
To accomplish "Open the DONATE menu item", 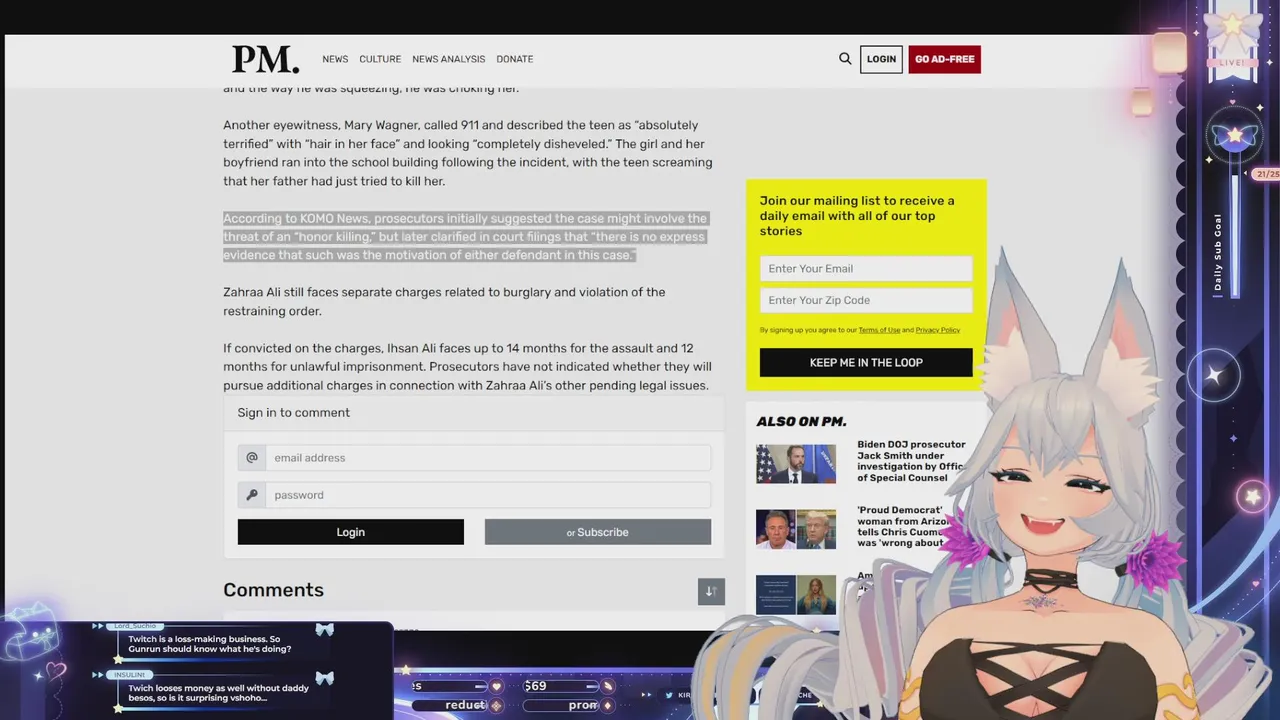I will pos(515,59).
